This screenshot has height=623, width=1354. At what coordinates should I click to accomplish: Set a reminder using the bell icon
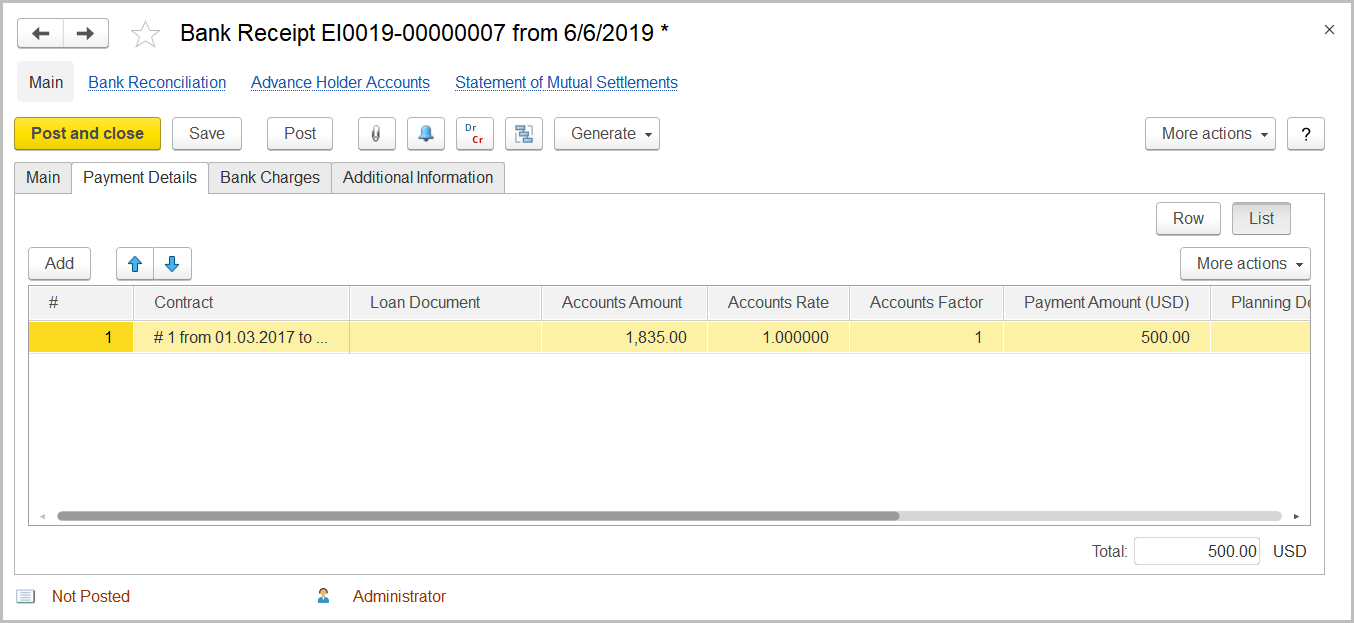[426, 134]
